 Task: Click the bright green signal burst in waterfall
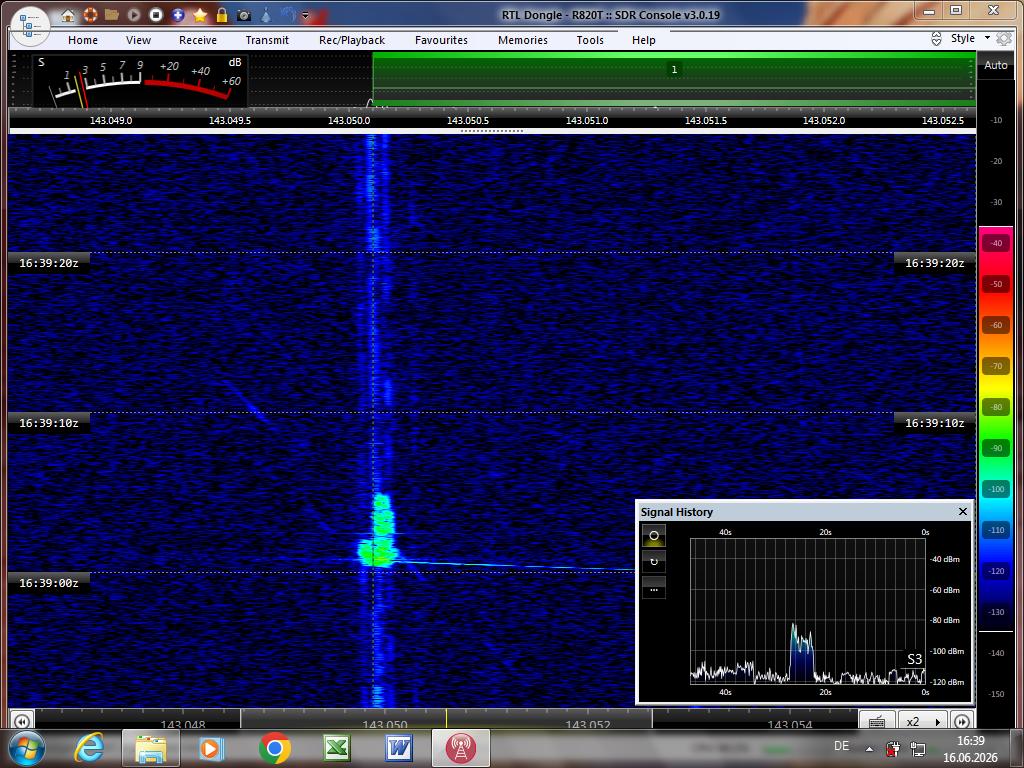379,532
